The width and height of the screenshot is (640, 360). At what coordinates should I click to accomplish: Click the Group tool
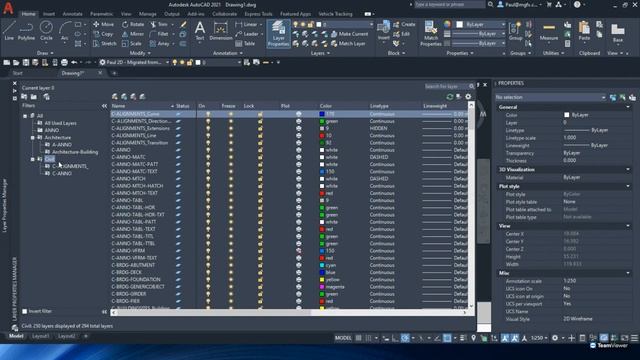(516, 31)
